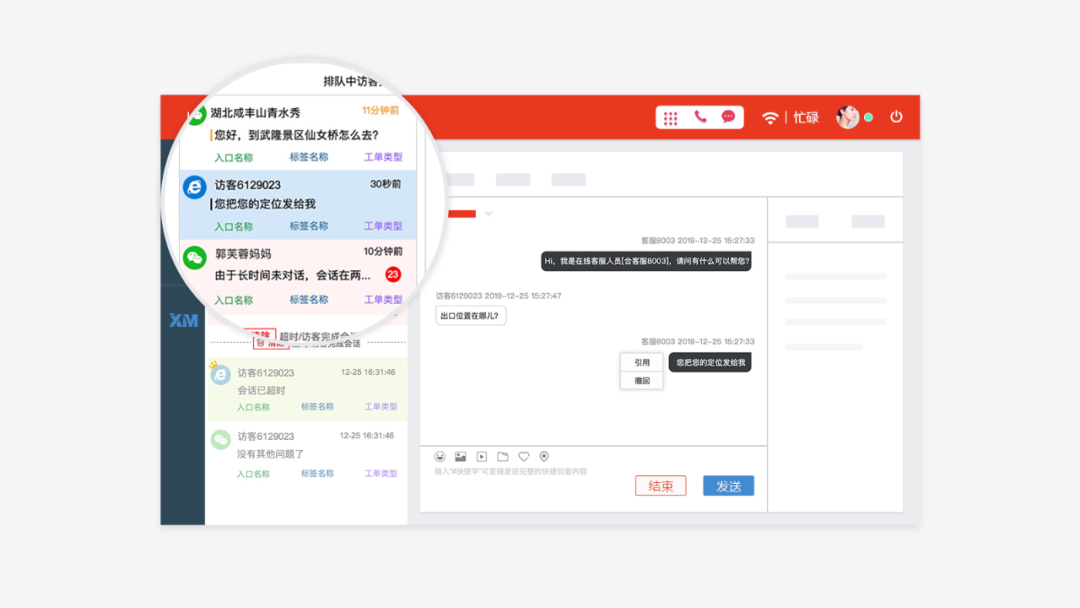This screenshot has height=608, width=1080.
Task: Click the red 23 unread badge
Action: [393, 275]
